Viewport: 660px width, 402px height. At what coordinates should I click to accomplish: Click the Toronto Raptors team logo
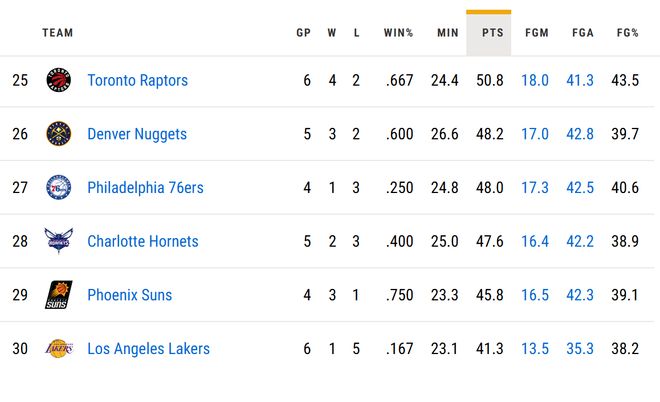[x=59, y=81]
